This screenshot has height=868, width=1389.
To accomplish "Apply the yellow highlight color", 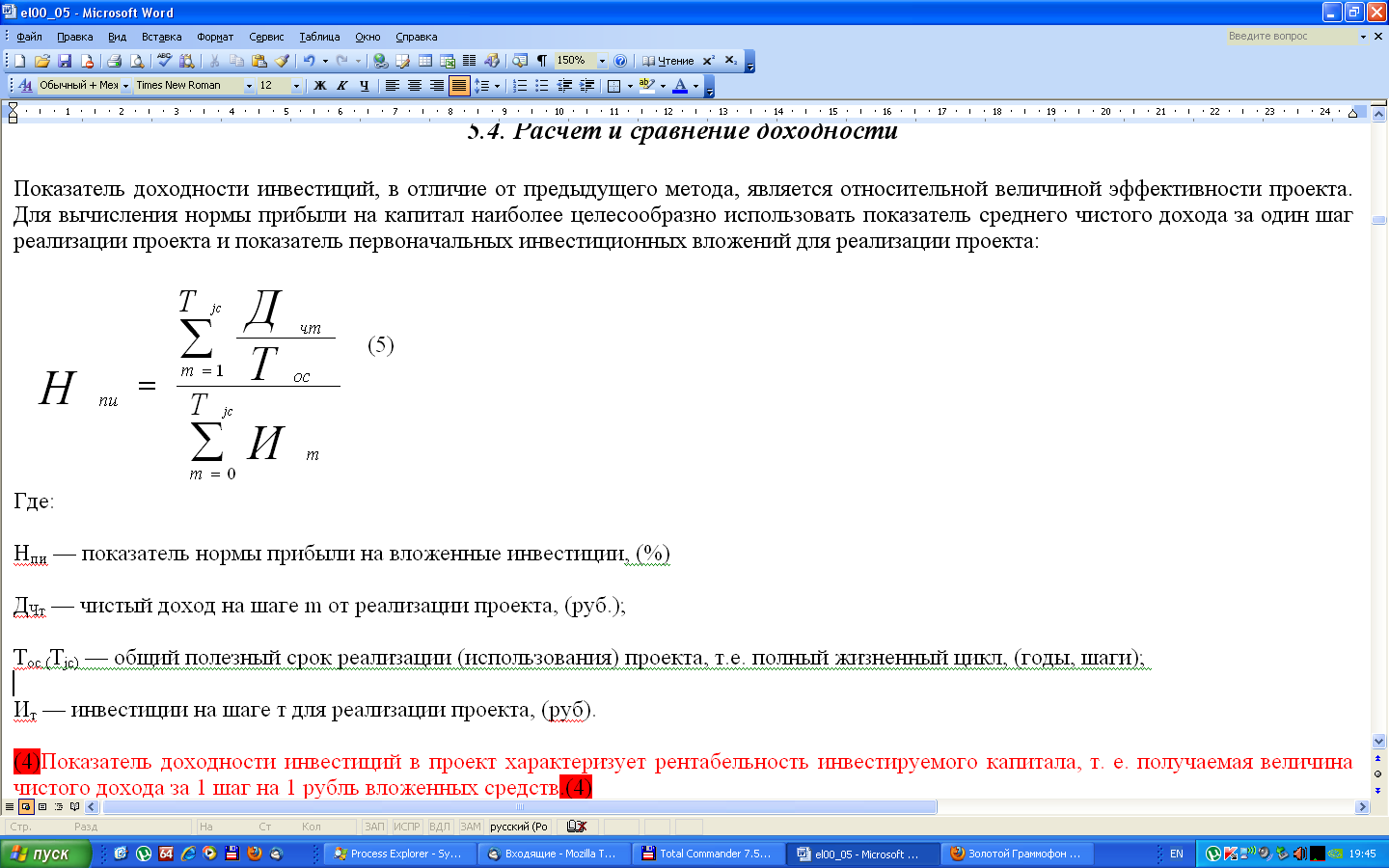I will tap(646, 86).
